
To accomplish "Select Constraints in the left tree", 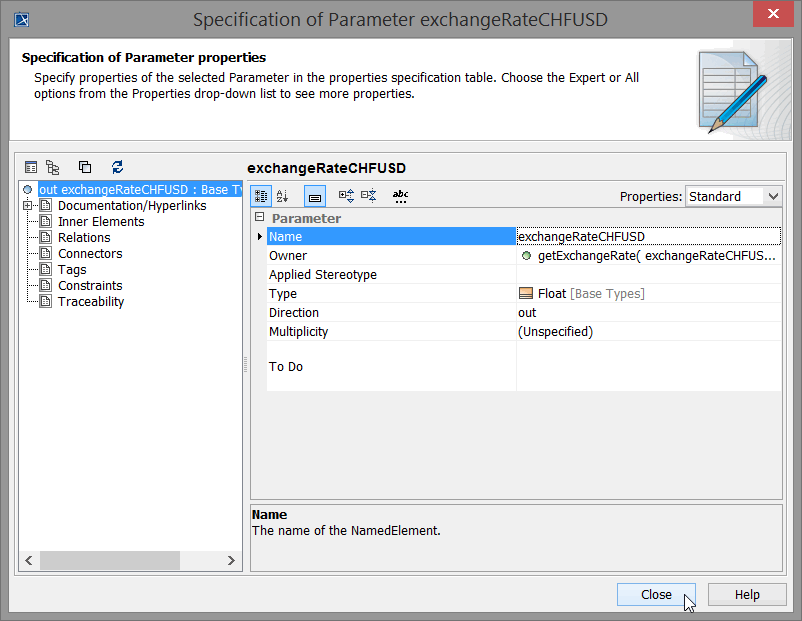I will pyautogui.click(x=90, y=286).
